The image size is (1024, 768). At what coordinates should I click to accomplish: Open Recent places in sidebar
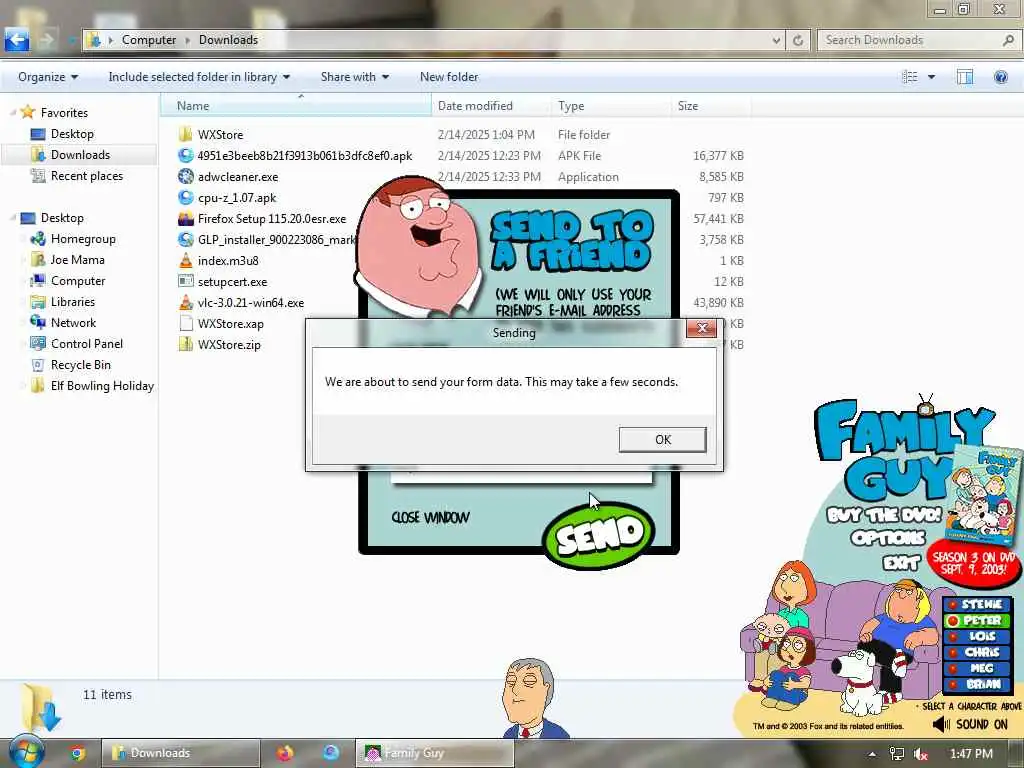pos(86,176)
